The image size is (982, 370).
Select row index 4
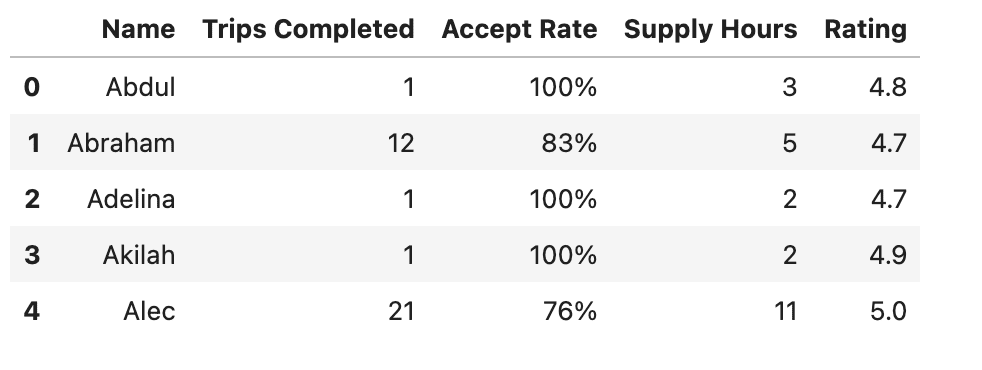(32, 311)
